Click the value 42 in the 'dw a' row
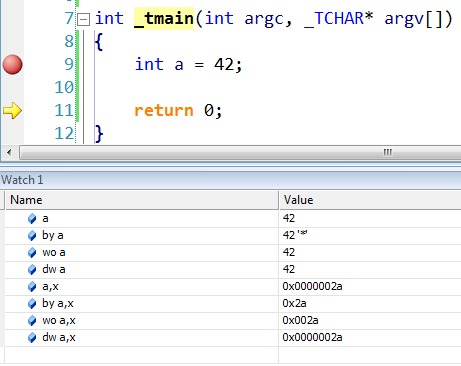The height and width of the screenshot is (366, 461). point(289,269)
